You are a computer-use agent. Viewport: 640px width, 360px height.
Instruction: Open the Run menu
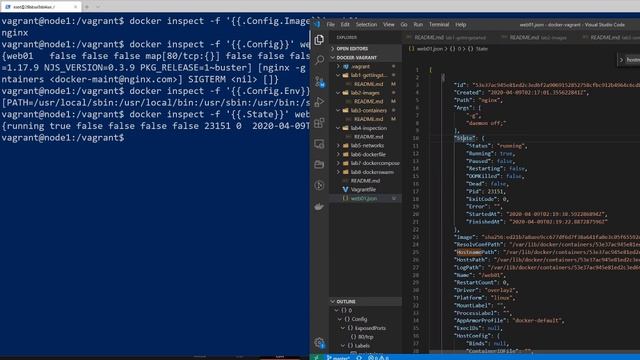418,24
